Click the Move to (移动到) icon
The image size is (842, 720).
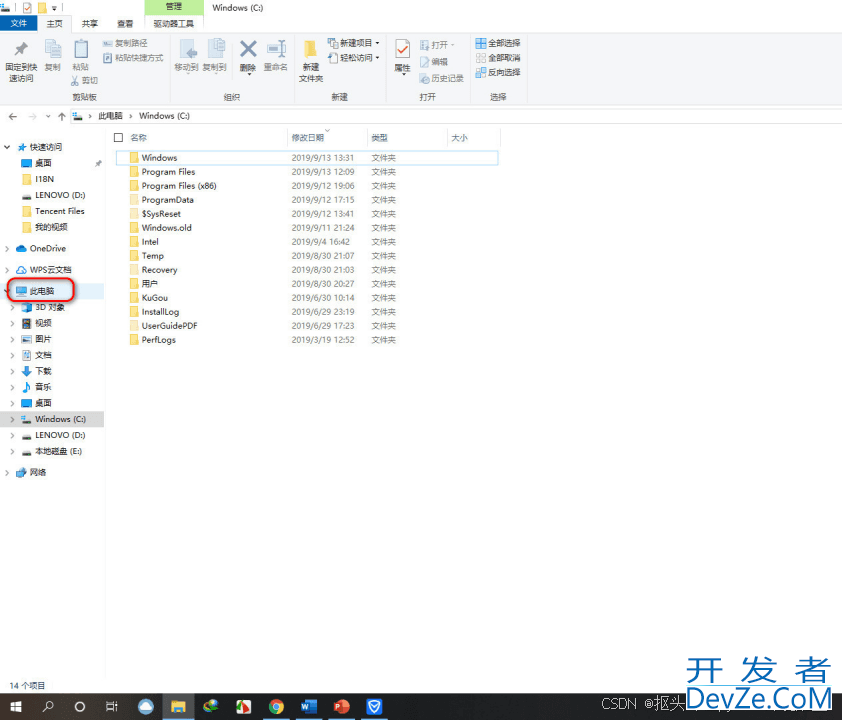pyautogui.click(x=187, y=49)
